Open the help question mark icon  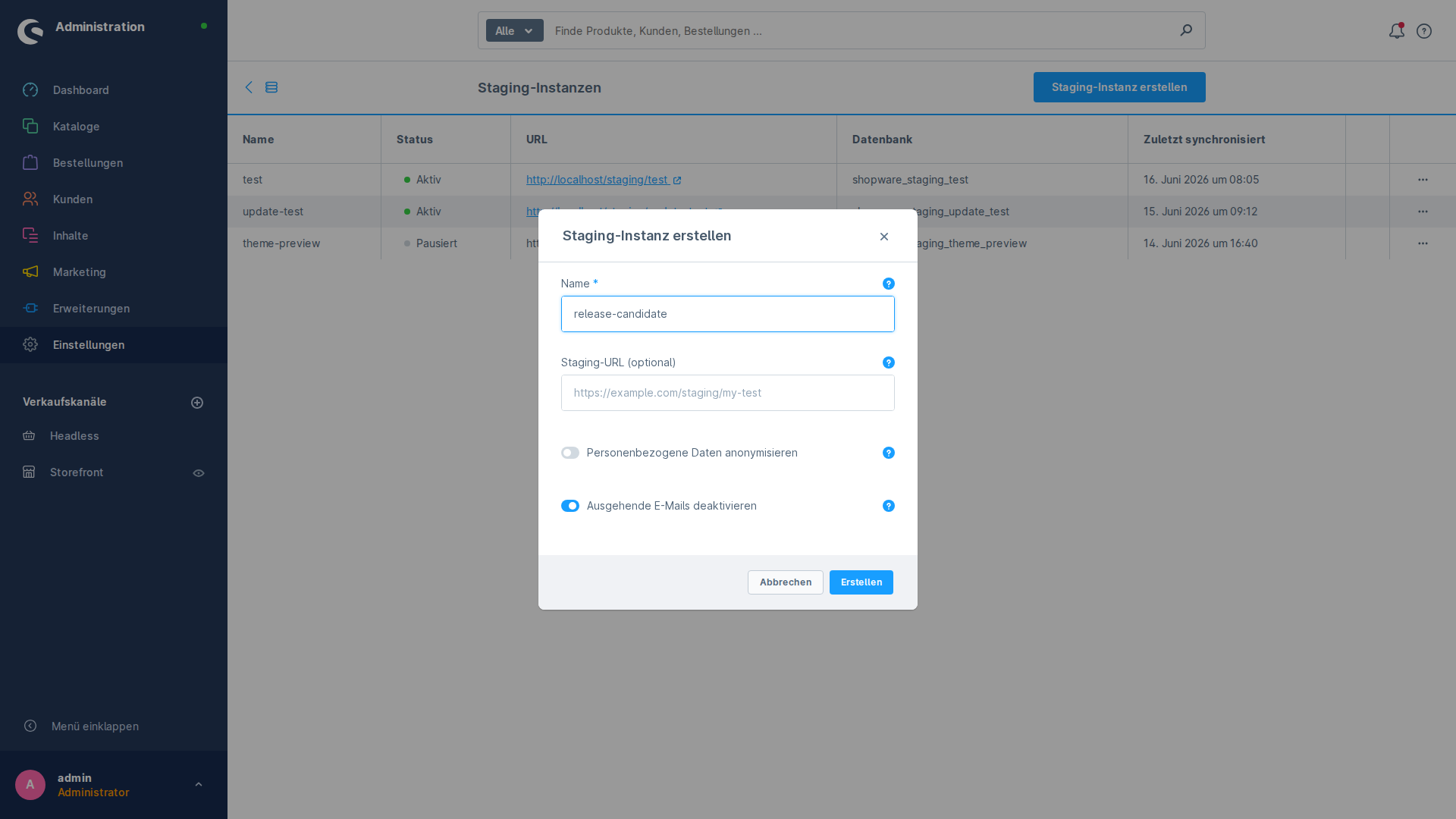[1424, 31]
